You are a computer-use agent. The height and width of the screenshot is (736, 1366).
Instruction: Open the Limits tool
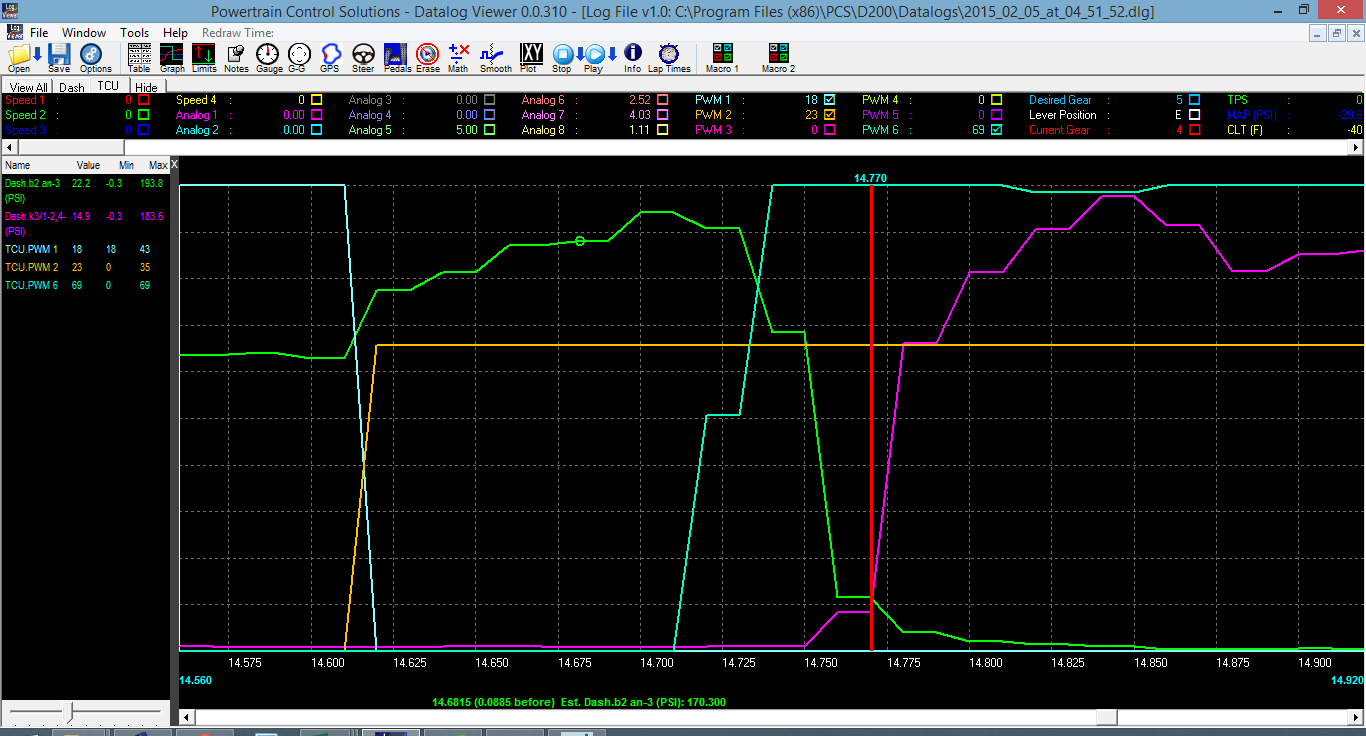pyautogui.click(x=204, y=56)
